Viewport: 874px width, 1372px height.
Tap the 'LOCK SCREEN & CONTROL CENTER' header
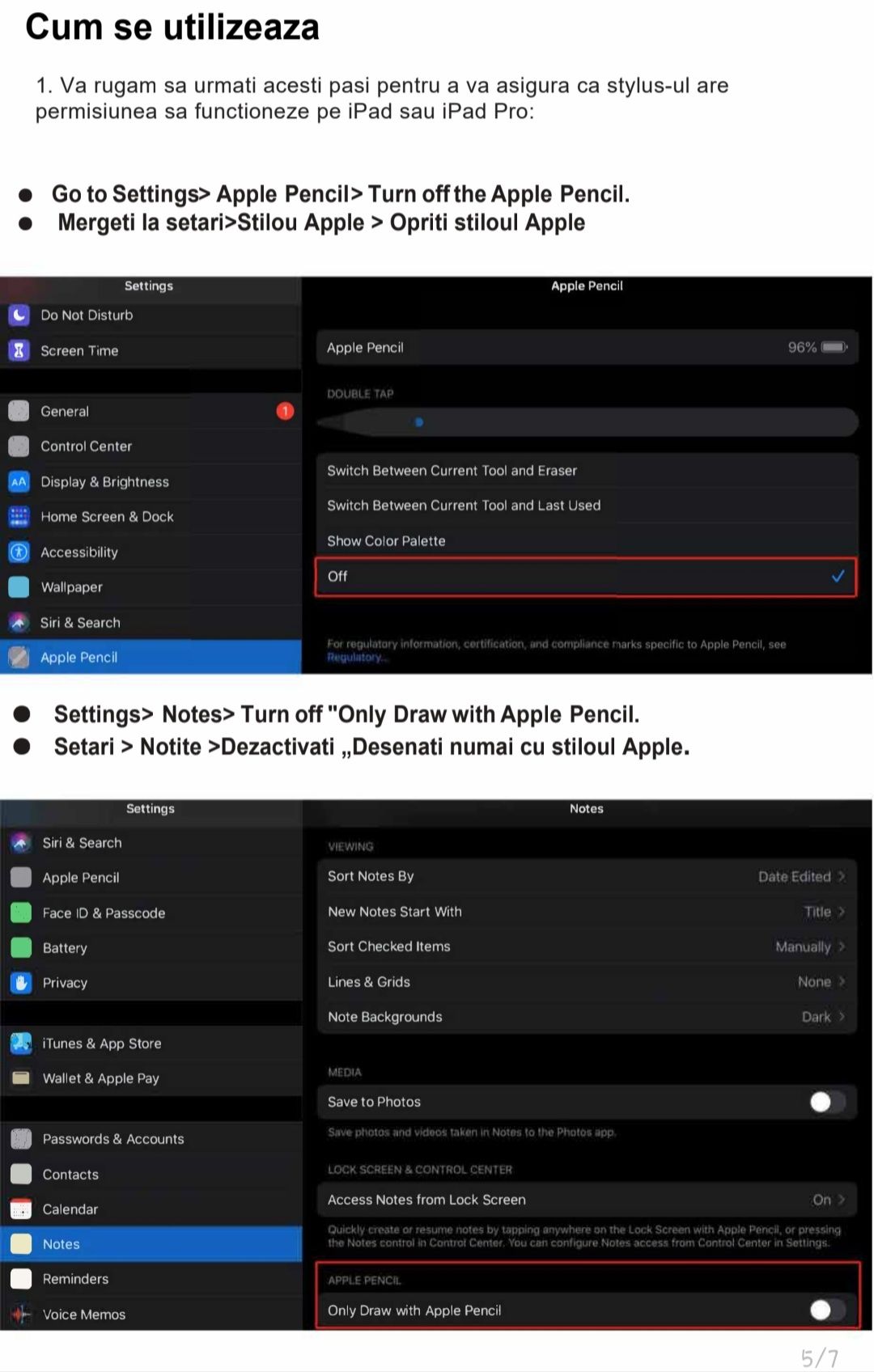[x=420, y=1170]
